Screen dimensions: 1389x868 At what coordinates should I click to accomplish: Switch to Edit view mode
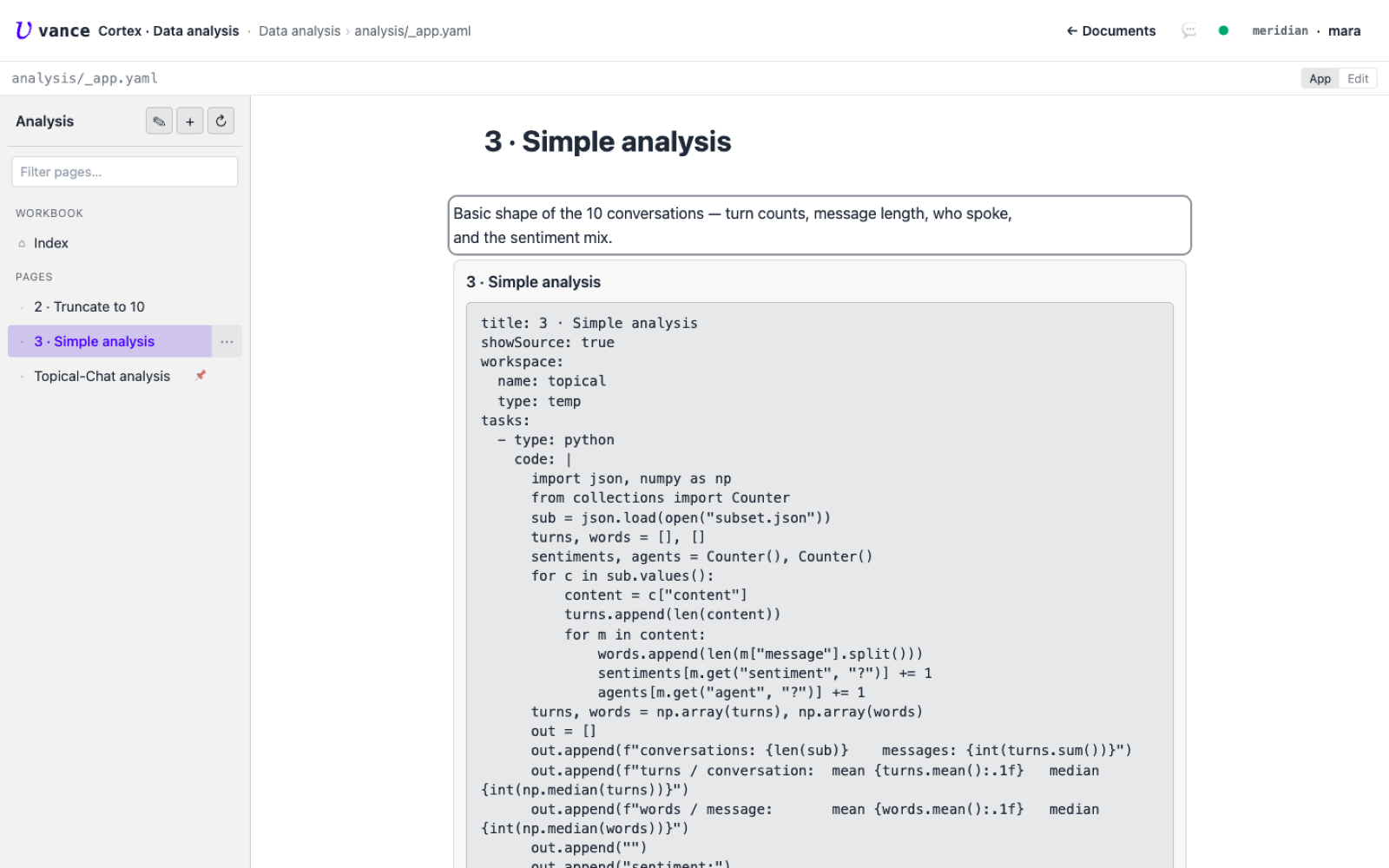click(x=1358, y=78)
